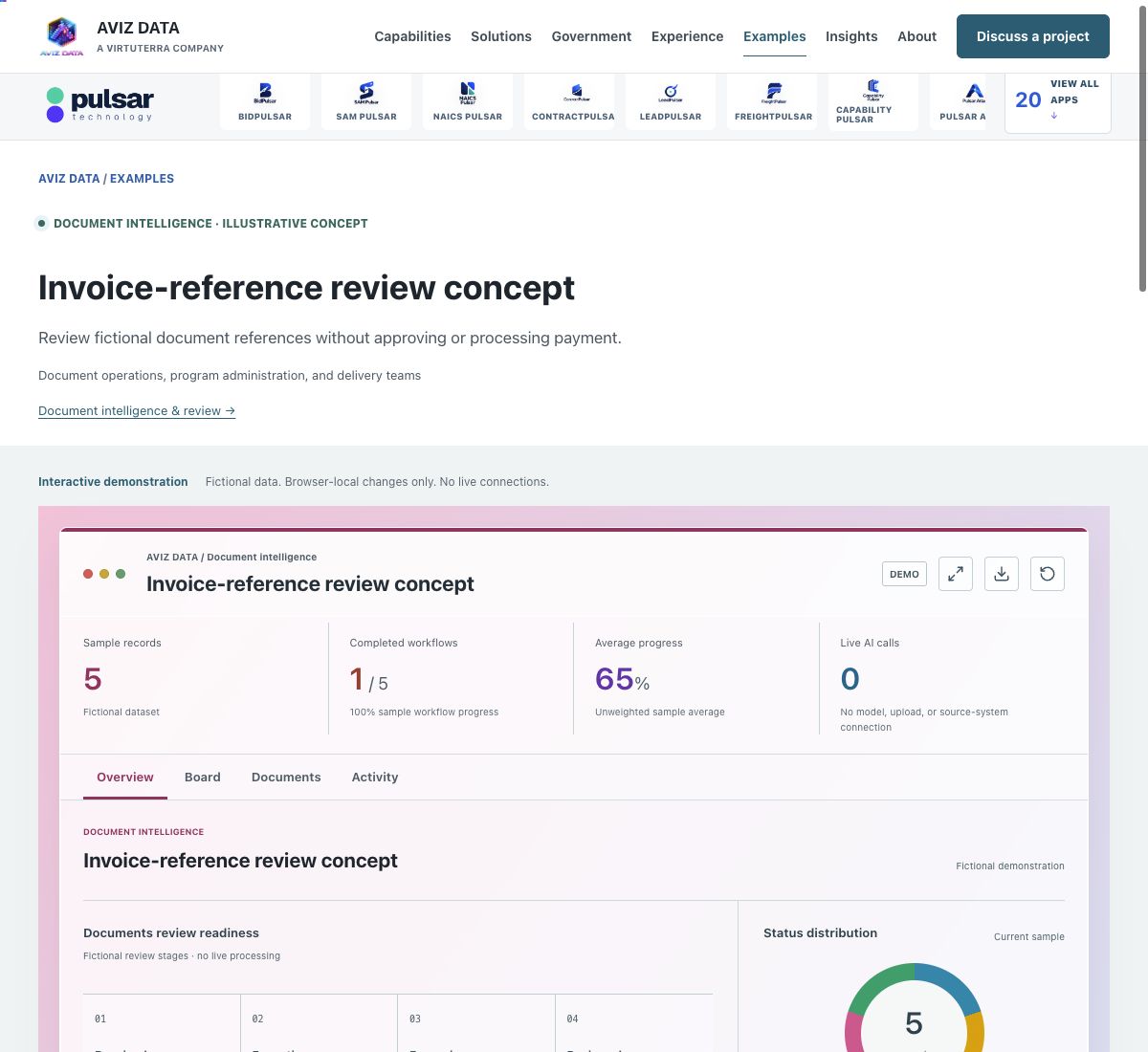Expand View All 20 Apps
This screenshot has height=1052, width=1148.
click(x=1058, y=100)
